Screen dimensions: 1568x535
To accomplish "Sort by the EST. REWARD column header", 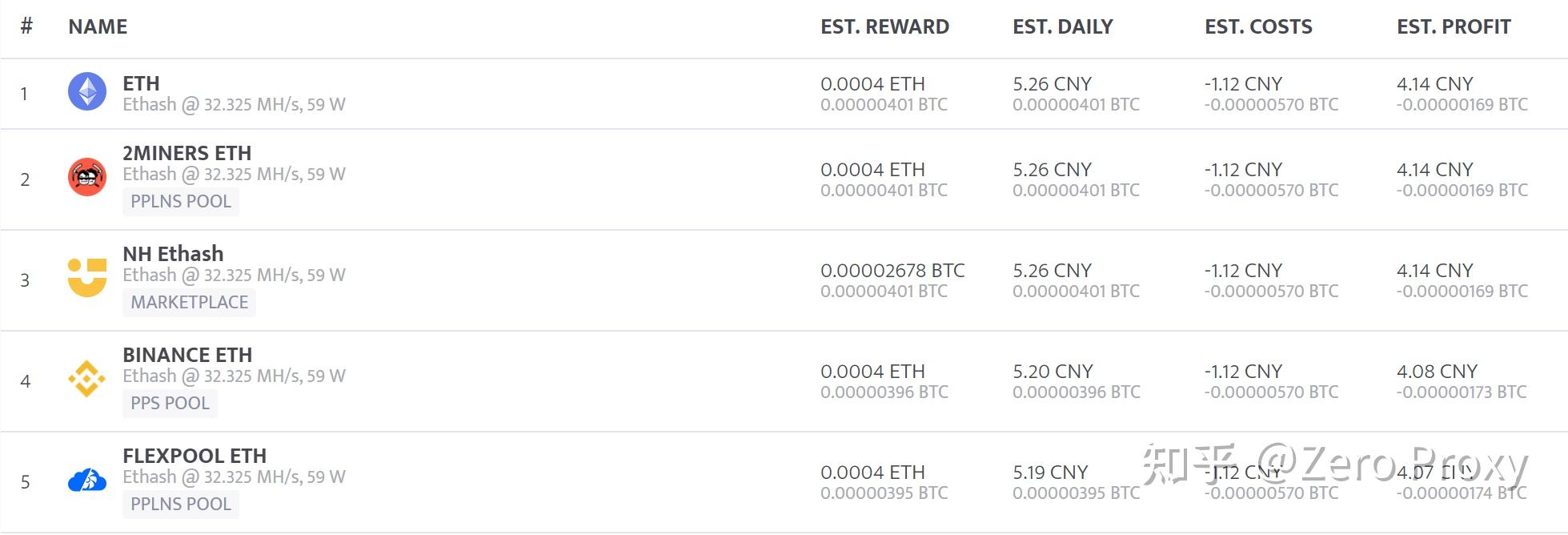I will coord(884,26).
